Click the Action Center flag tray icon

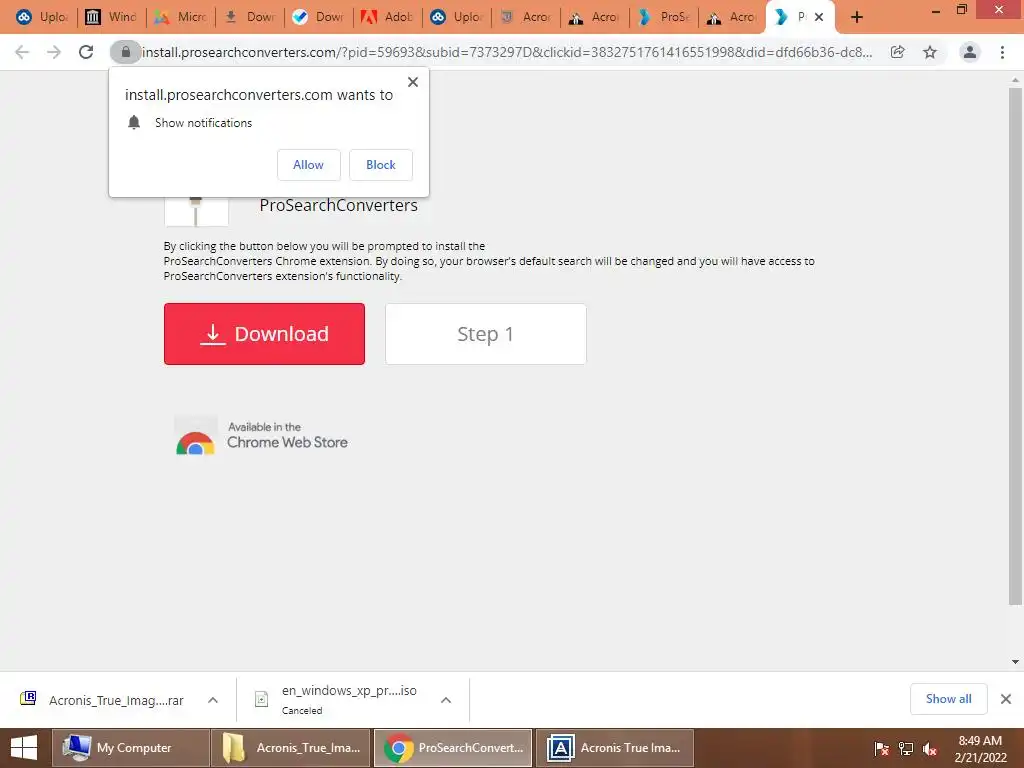(882, 748)
